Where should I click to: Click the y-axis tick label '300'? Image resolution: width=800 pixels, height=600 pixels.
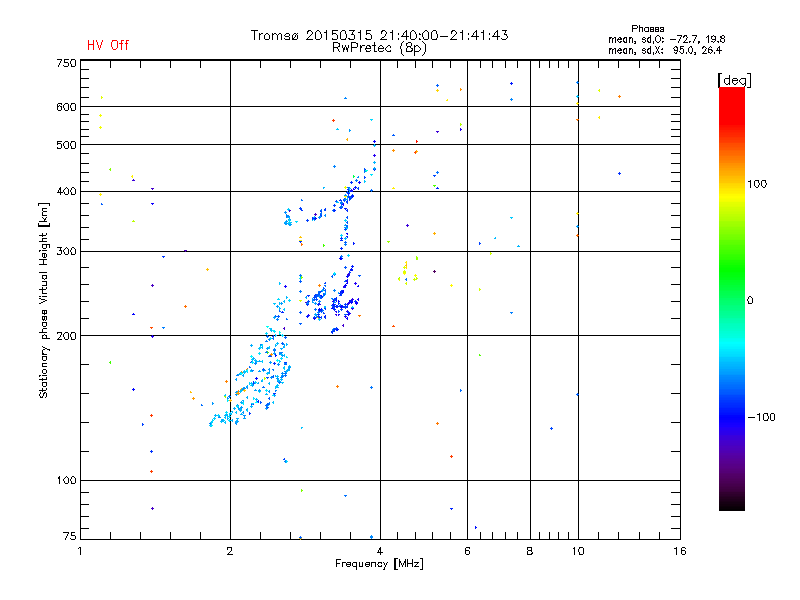[66, 251]
